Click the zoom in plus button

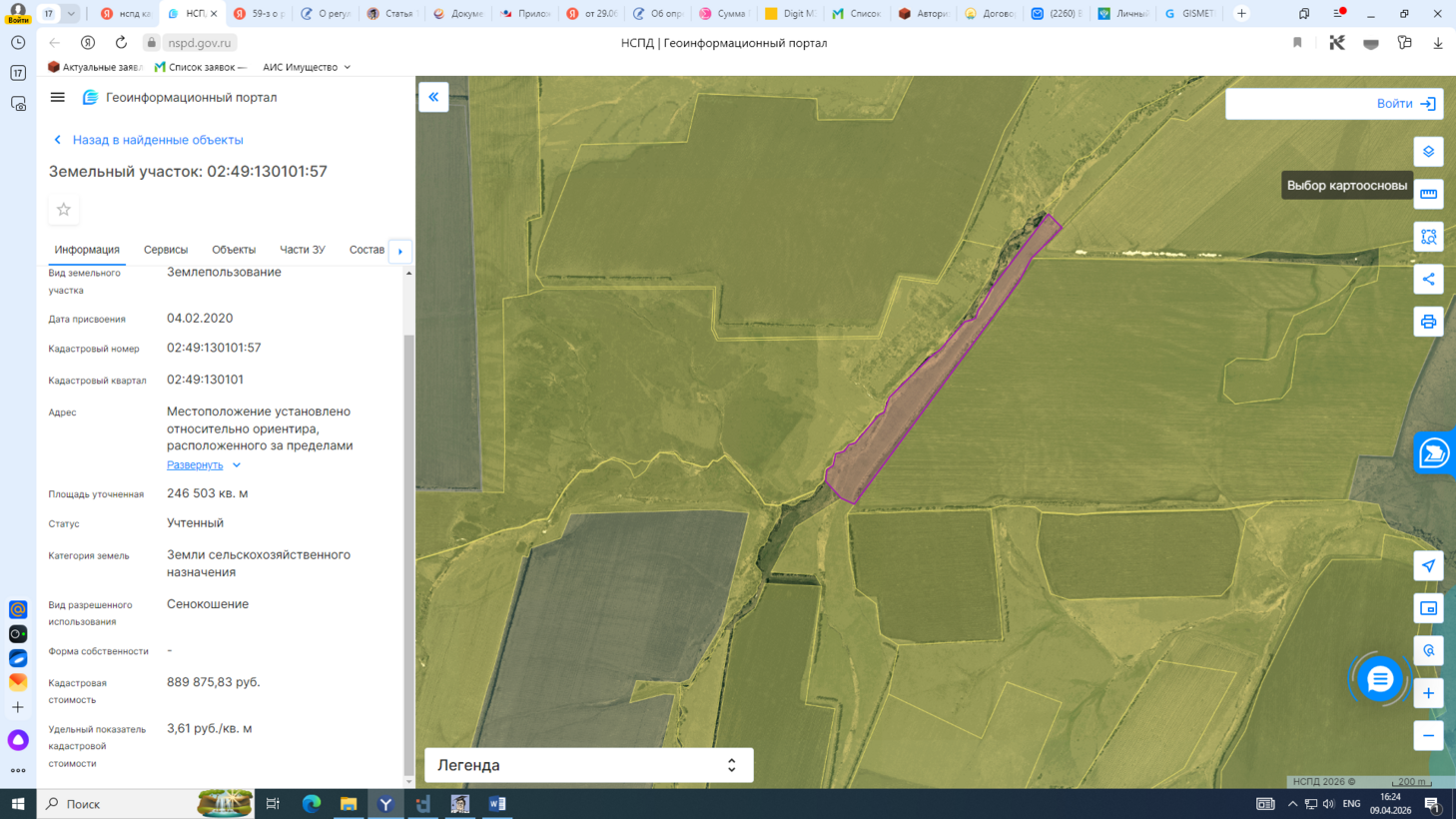(x=1428, y=693)
